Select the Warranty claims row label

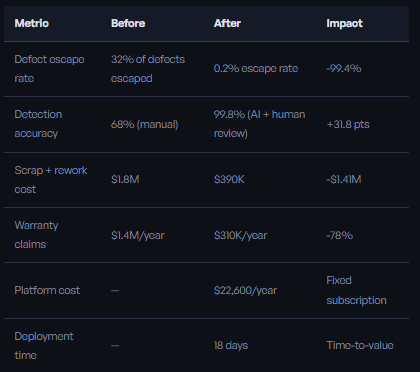[x=36, y=235]
